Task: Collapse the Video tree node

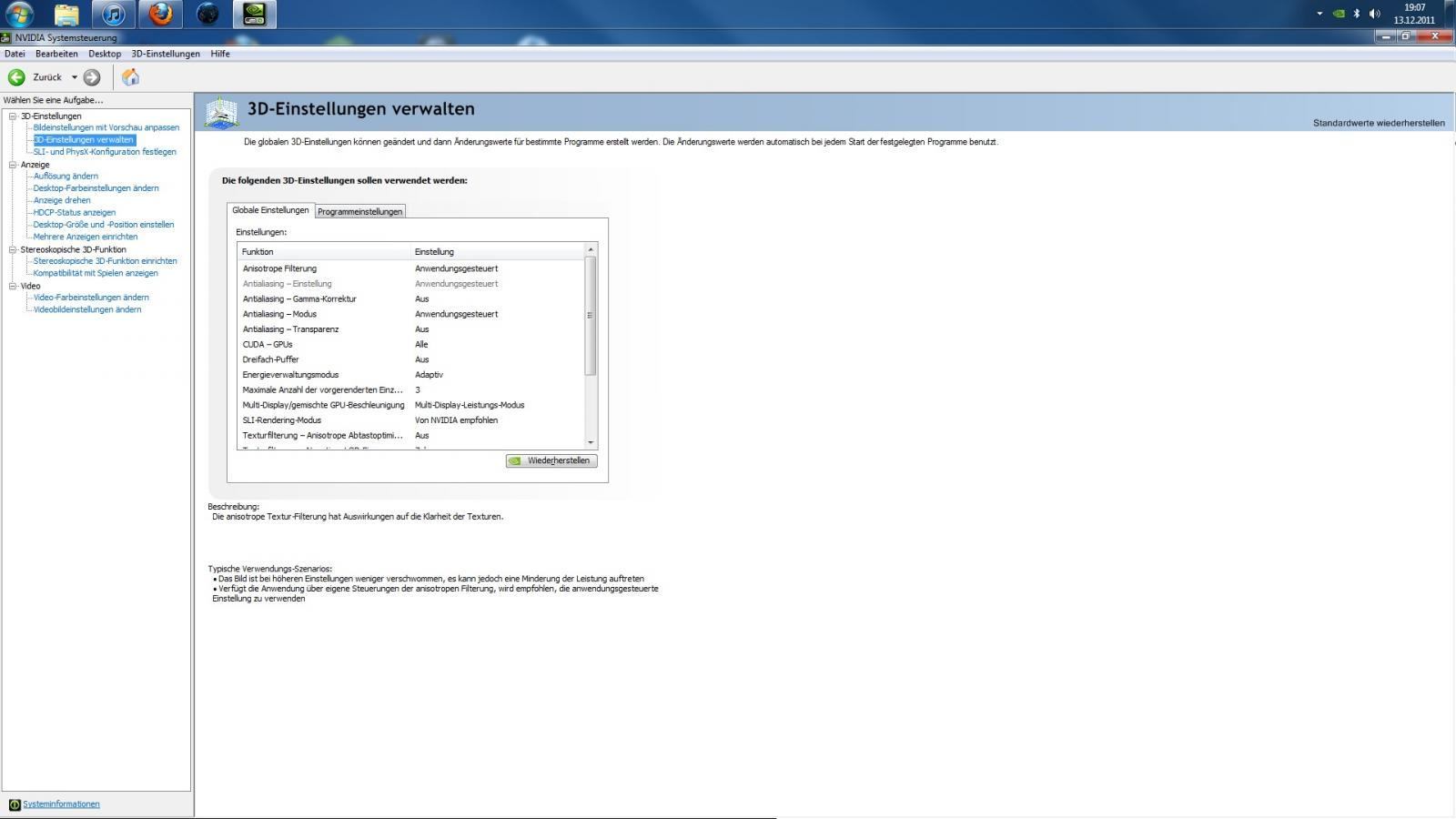Action: click(13, 286)
